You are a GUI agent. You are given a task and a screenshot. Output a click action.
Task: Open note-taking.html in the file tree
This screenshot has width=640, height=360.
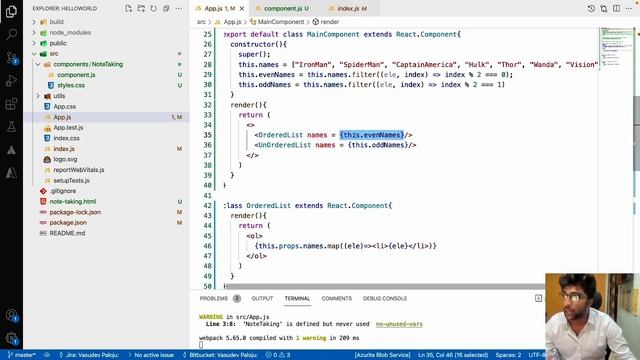(73, 202)
